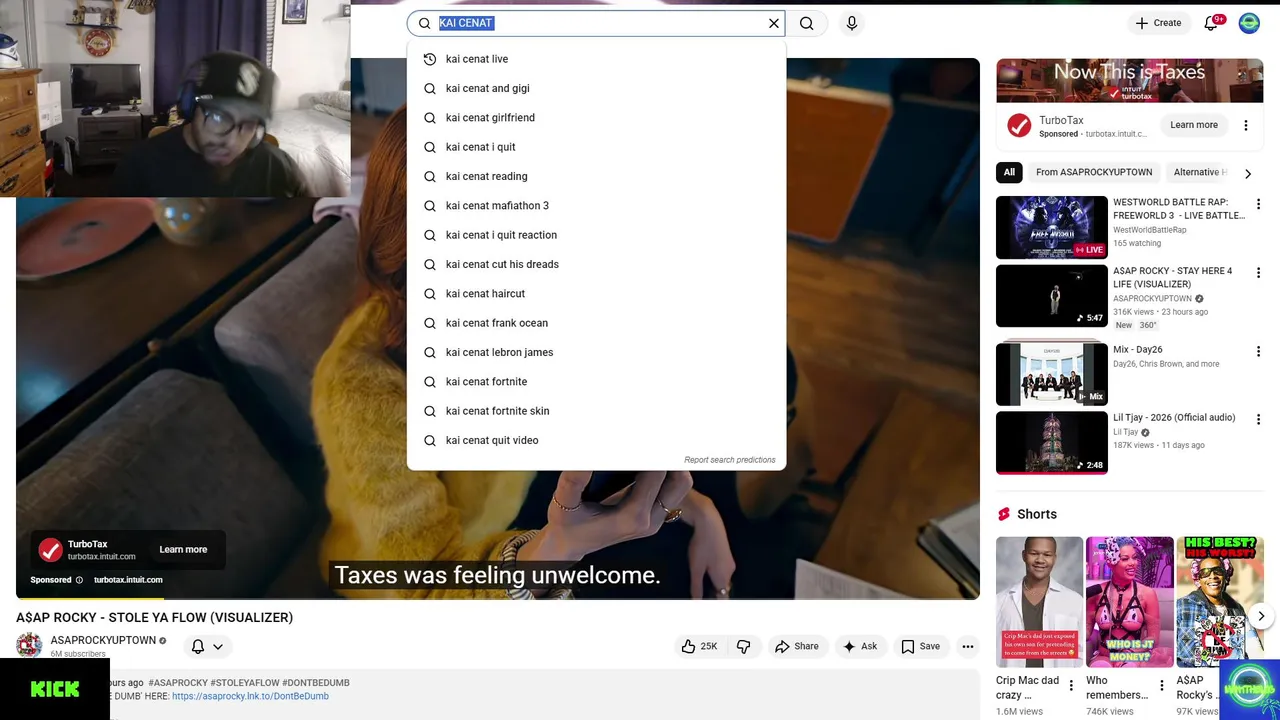Click the TurboTax checkmark logo on overlay
This screenshot has width=1280, height=720.
click(50, 550)
